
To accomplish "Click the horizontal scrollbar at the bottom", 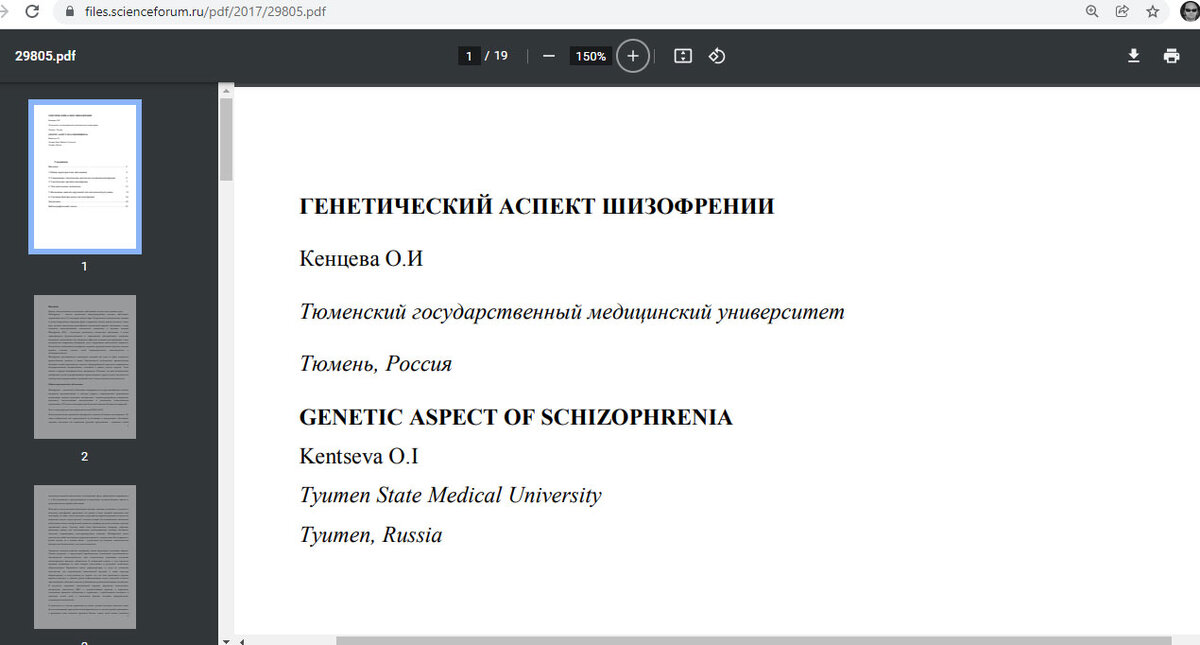I will pyautogui.click(x=753, y=640).
